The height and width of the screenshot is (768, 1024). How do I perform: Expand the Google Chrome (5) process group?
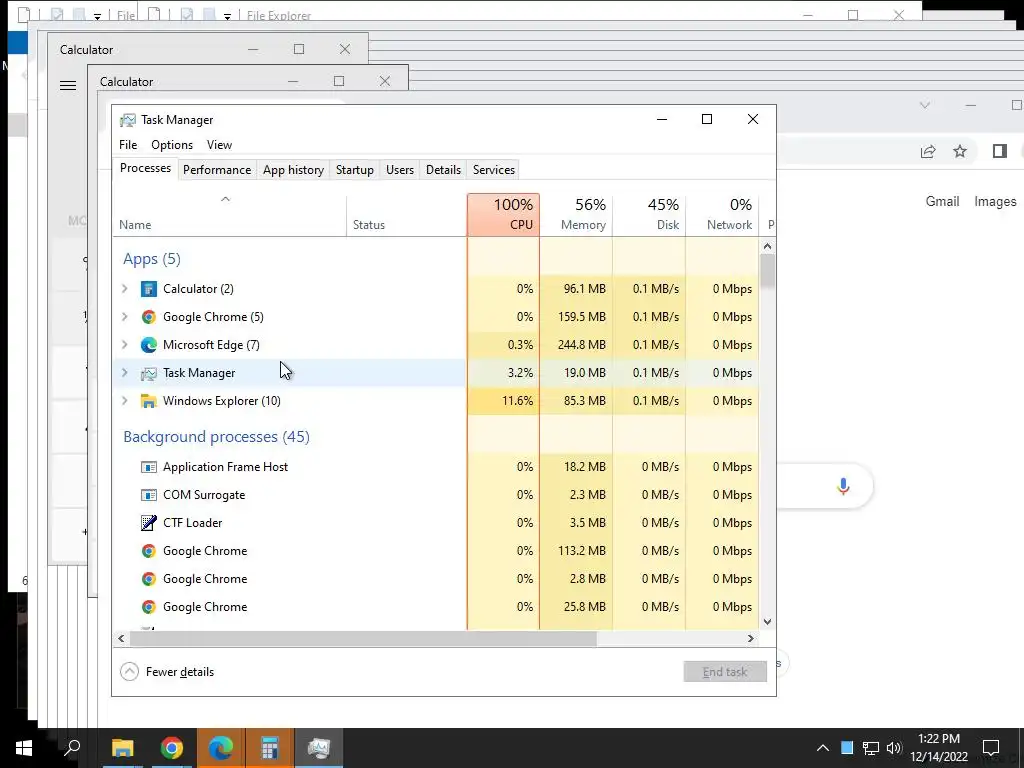(125, 317)
